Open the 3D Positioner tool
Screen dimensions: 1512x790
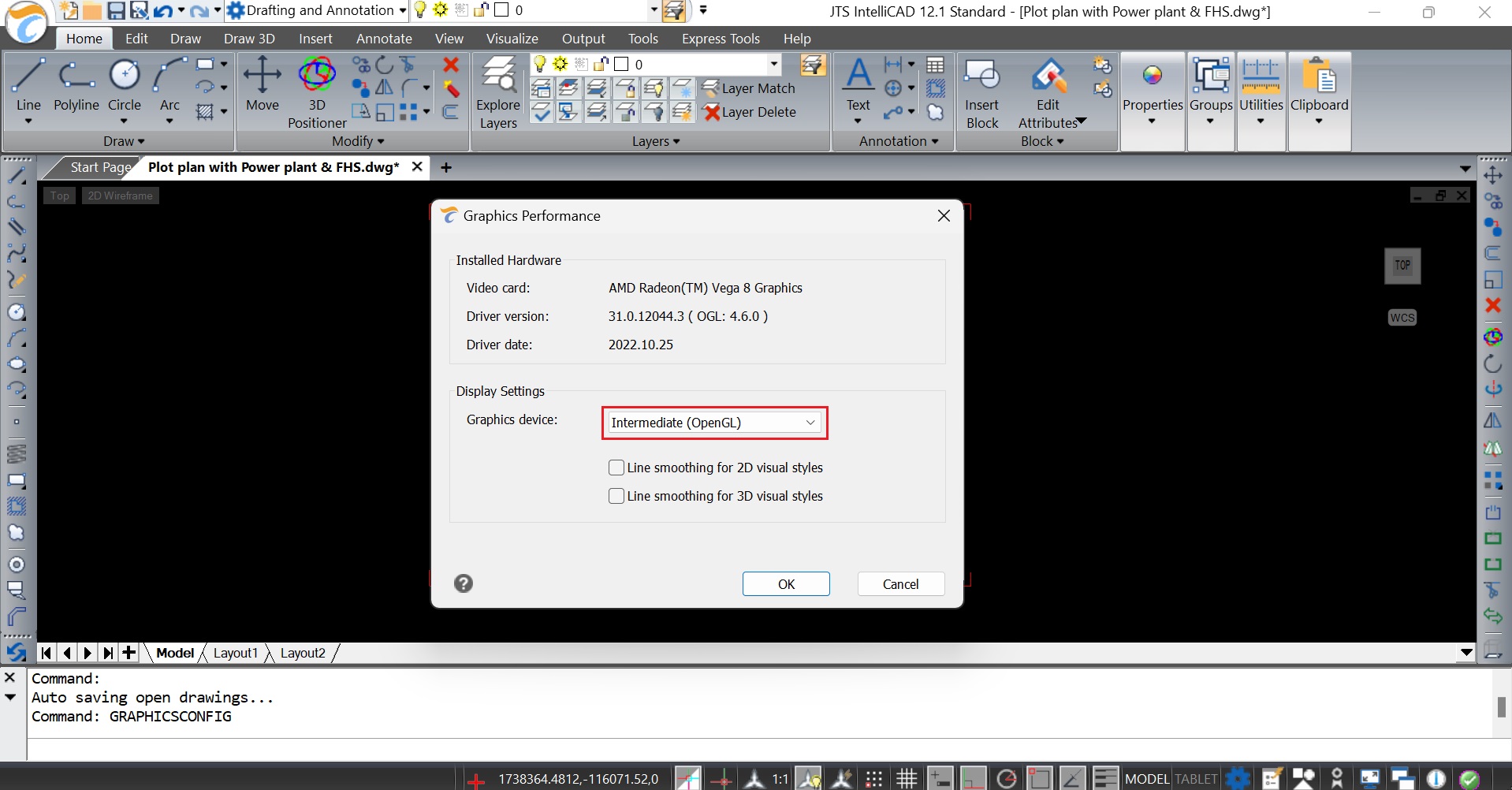317,92
